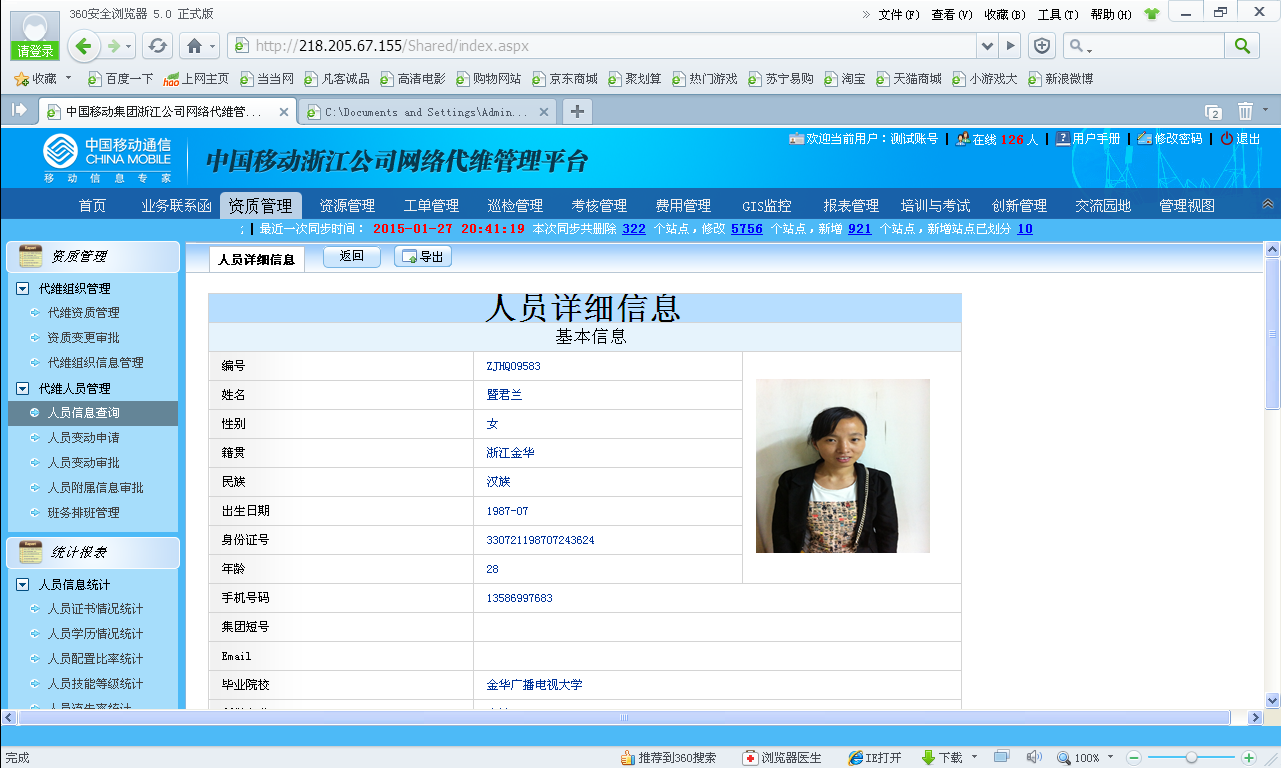Close the 中国移动集团浙江公司 tab
The image size is (1281, 768).
(284, 112)
